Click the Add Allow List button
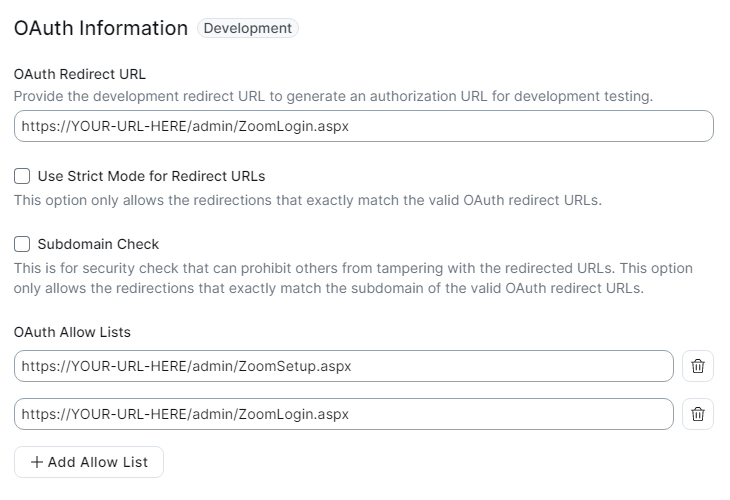 tap(89, 462)
